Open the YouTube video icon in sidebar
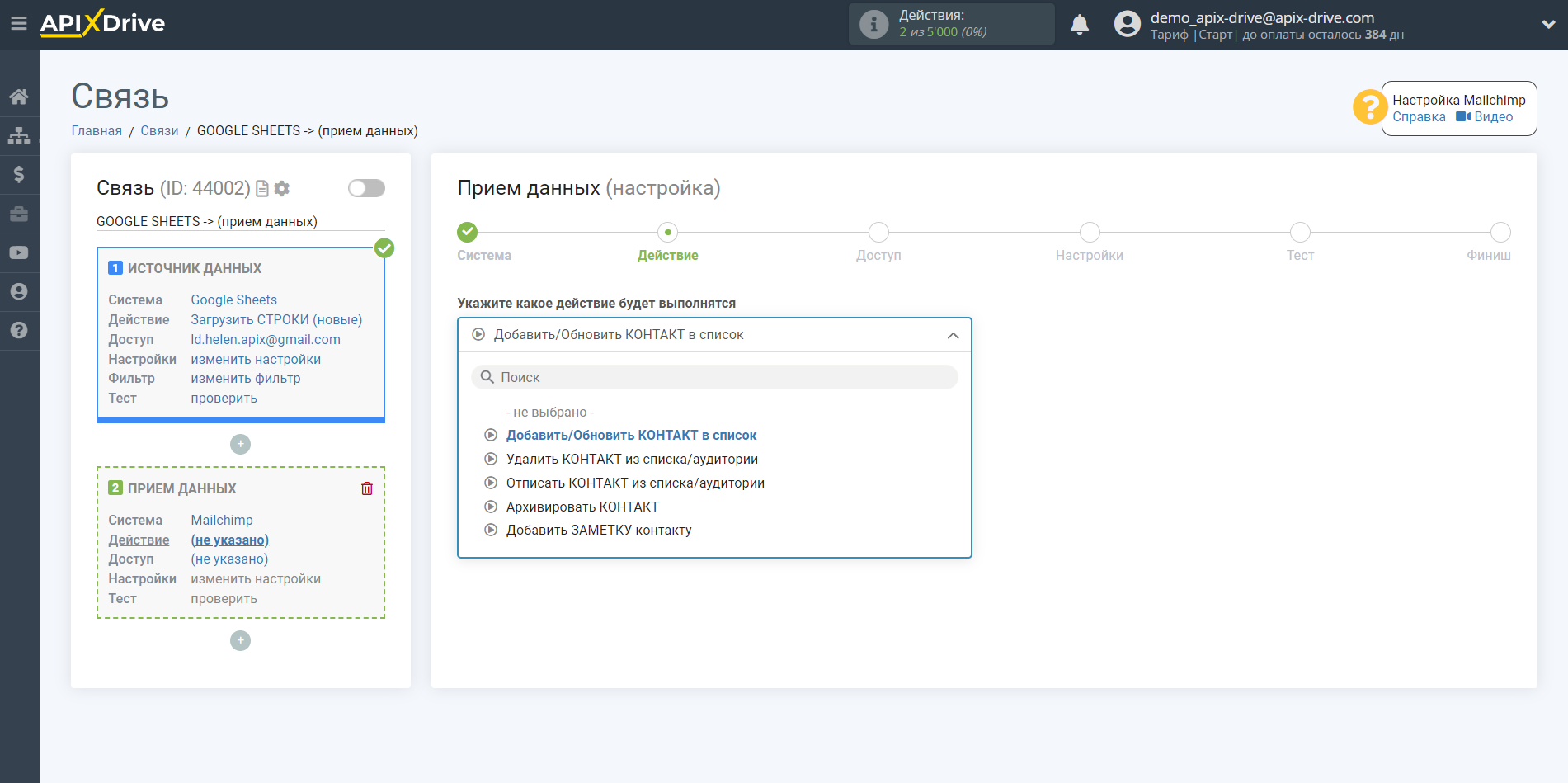The width and height of the screenshot is (1568, 783). point(19,252)
